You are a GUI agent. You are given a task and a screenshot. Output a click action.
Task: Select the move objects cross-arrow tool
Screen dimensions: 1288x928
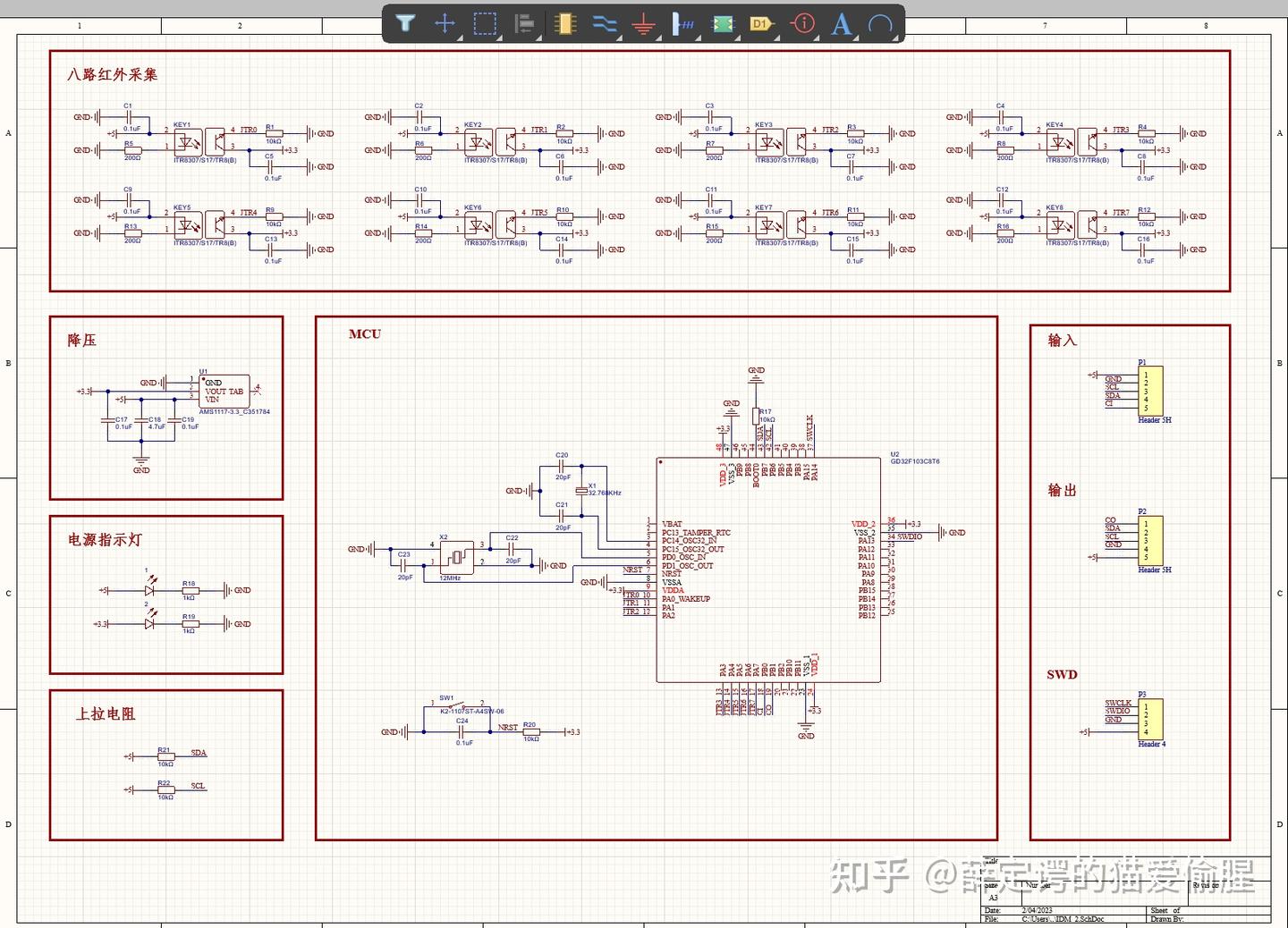[445, 23]
